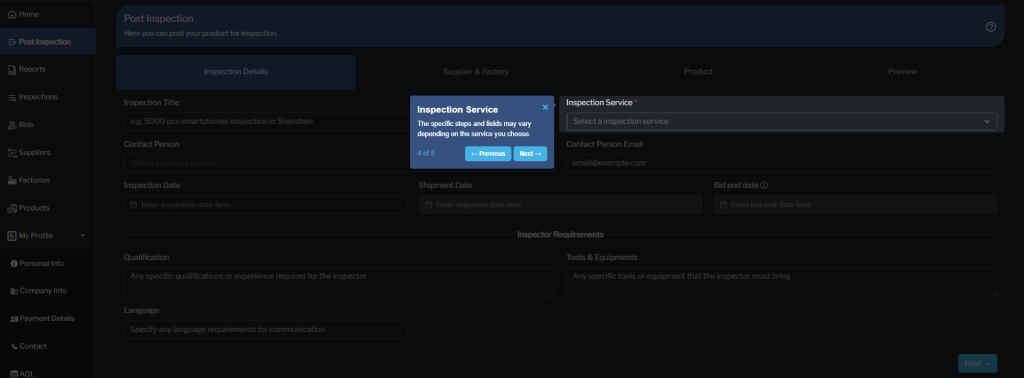Click the Language requirements input
The height and width of the screenshot is (378, 1024).
click(x=266, y=330)
